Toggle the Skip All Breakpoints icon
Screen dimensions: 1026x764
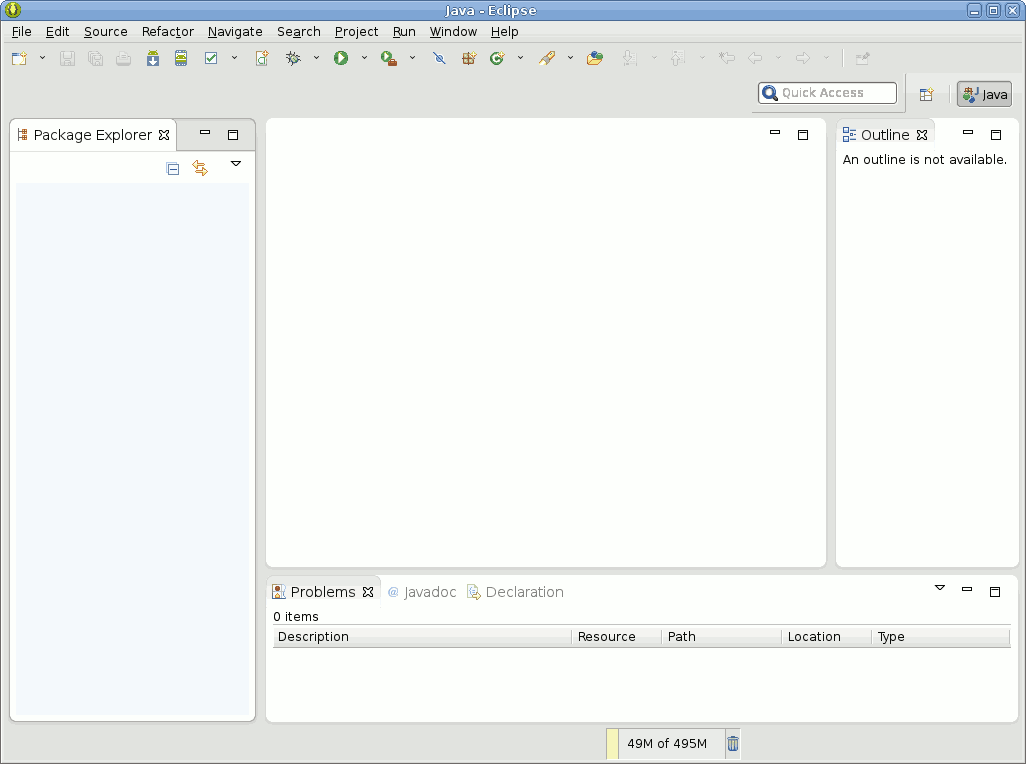pyautogui.click(x=440, y=58)
